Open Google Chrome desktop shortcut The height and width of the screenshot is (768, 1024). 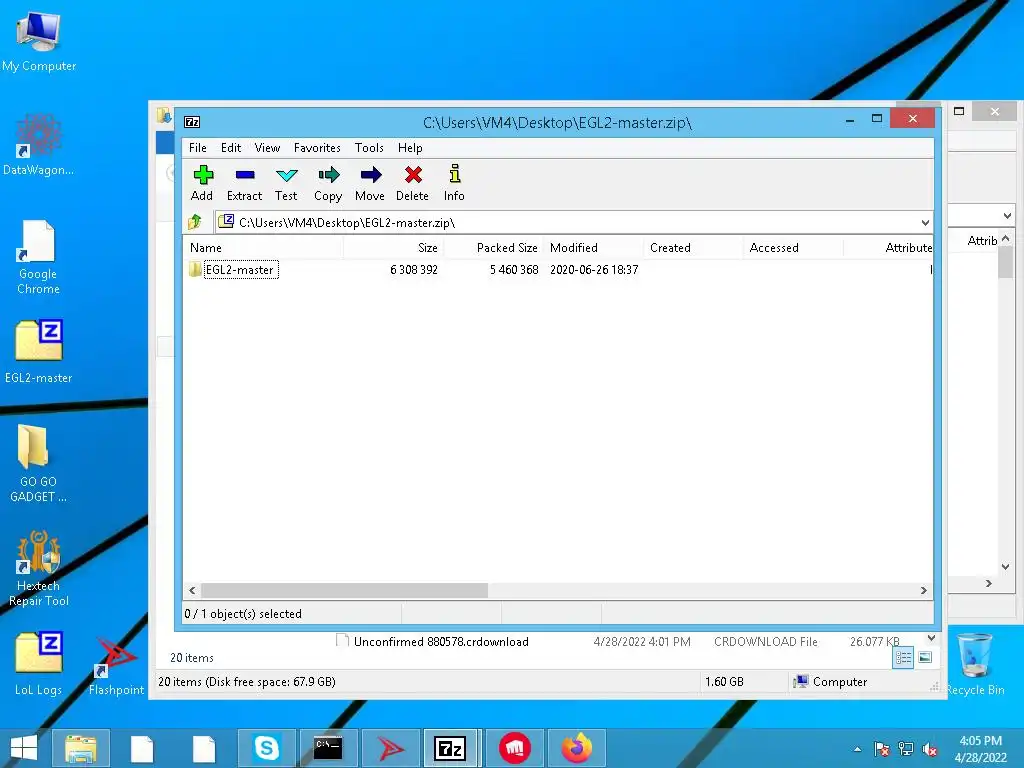39,257
